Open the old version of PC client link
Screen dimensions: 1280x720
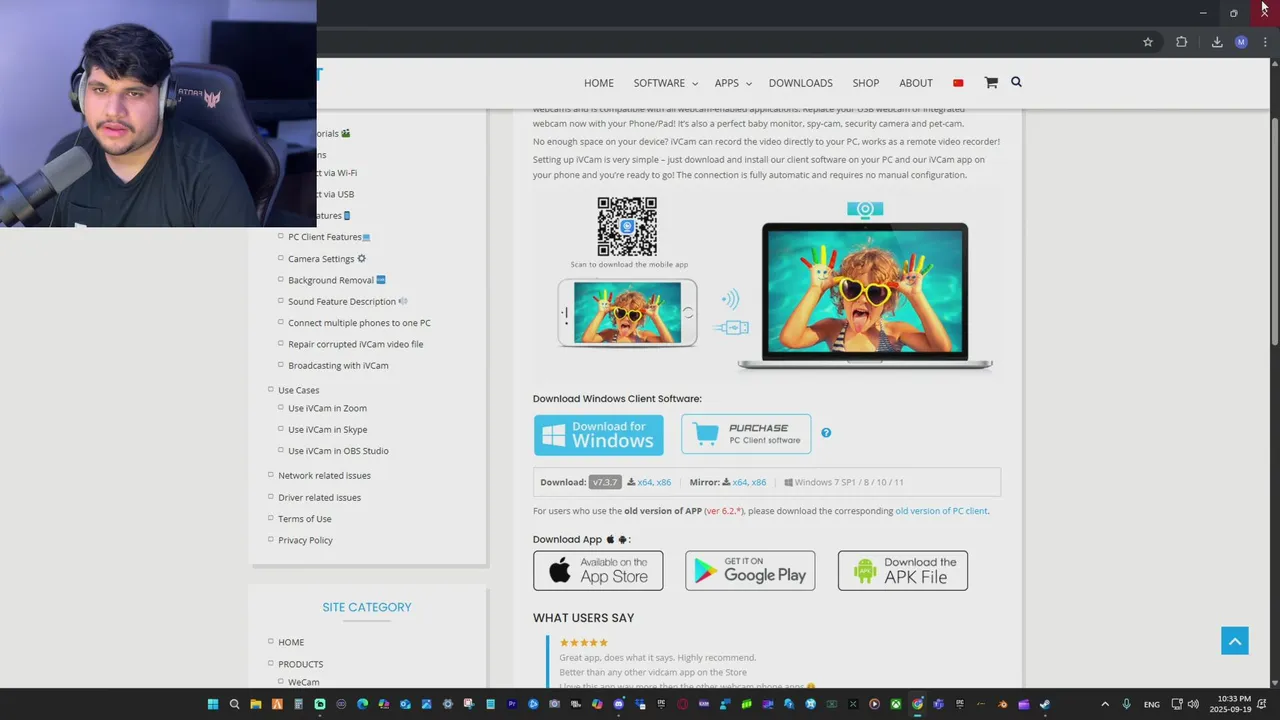[941, 511]
